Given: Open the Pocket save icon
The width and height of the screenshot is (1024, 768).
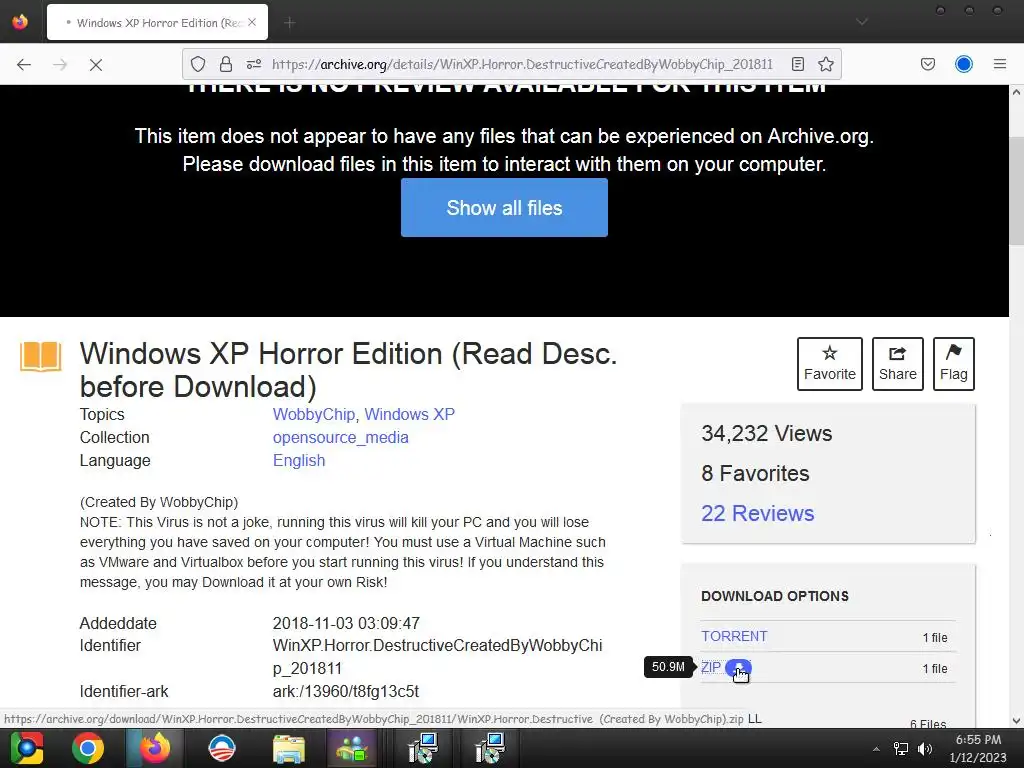Looking at the screenshot, I should click(928, 64).
